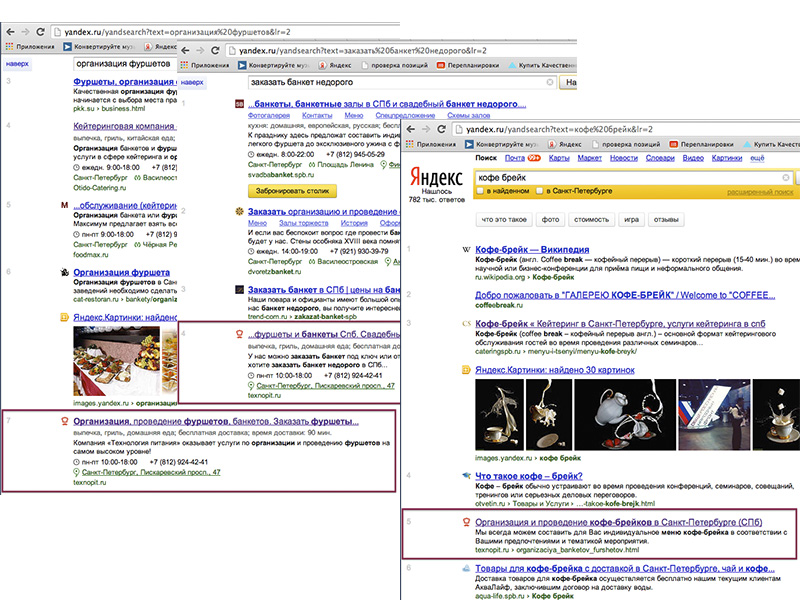The image size is (800, 600).
Task: Click the Яндекс logo
Action: tap(436, 178)
